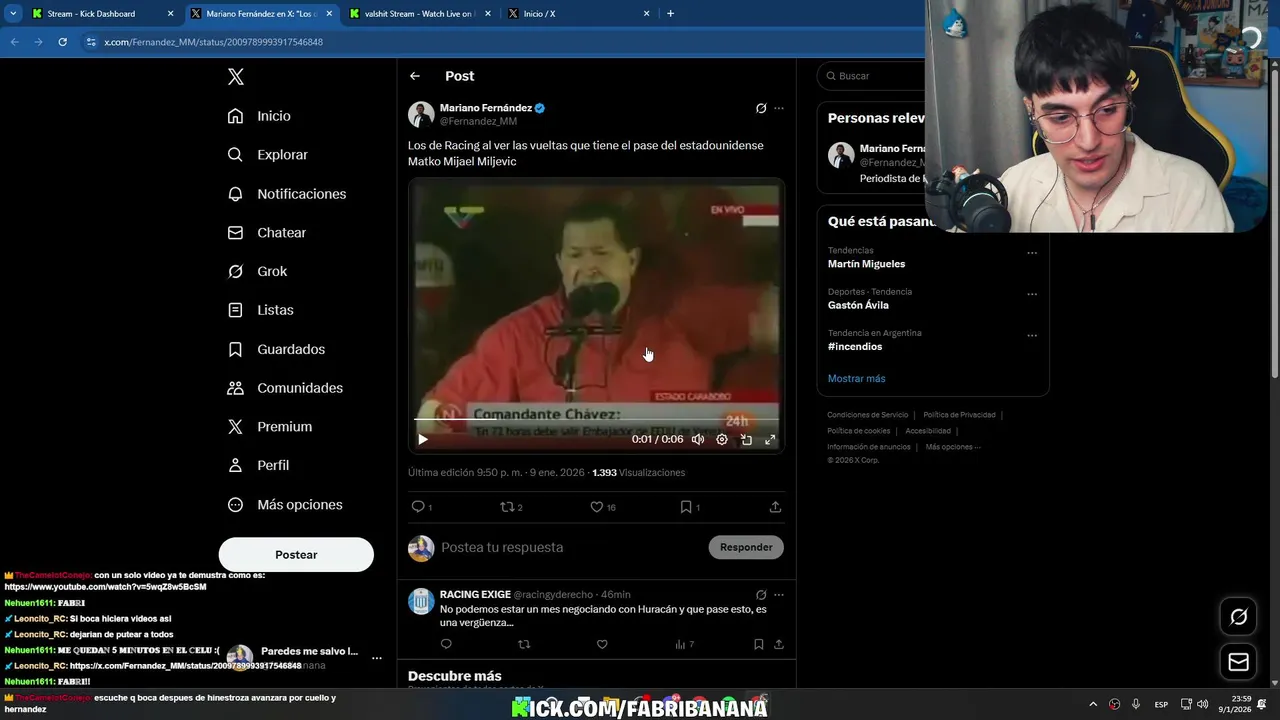
Task: Enable picture-in-picture for the video
Action: click(x=746, y=439)
